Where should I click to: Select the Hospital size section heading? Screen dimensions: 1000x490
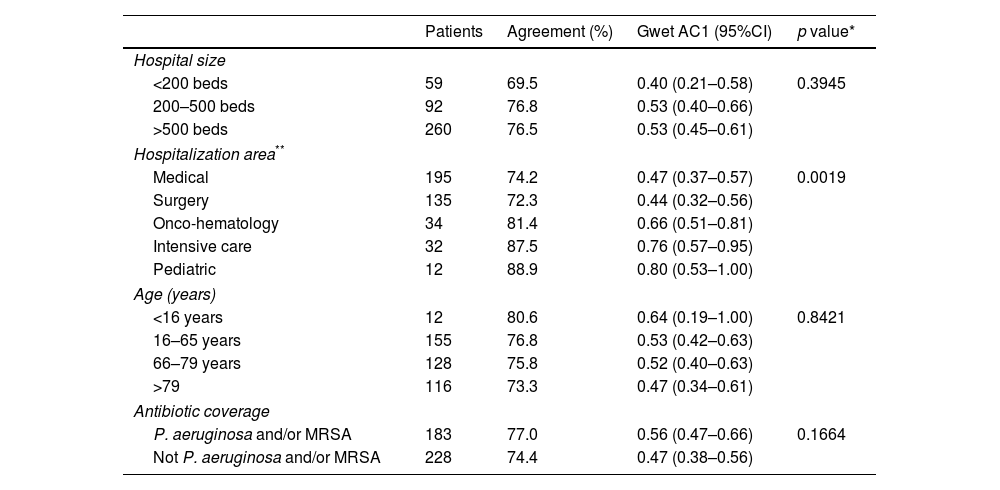[180, 61]
